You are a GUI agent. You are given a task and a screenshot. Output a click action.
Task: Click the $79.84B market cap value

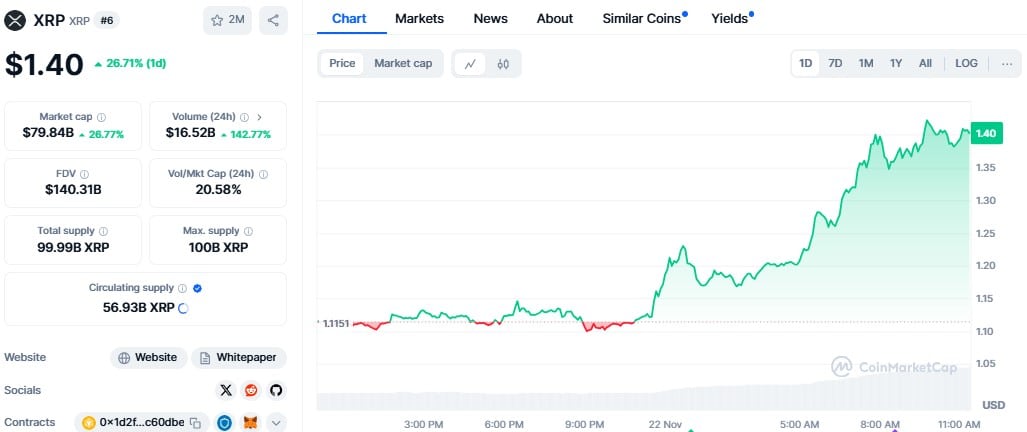(48, 134)
